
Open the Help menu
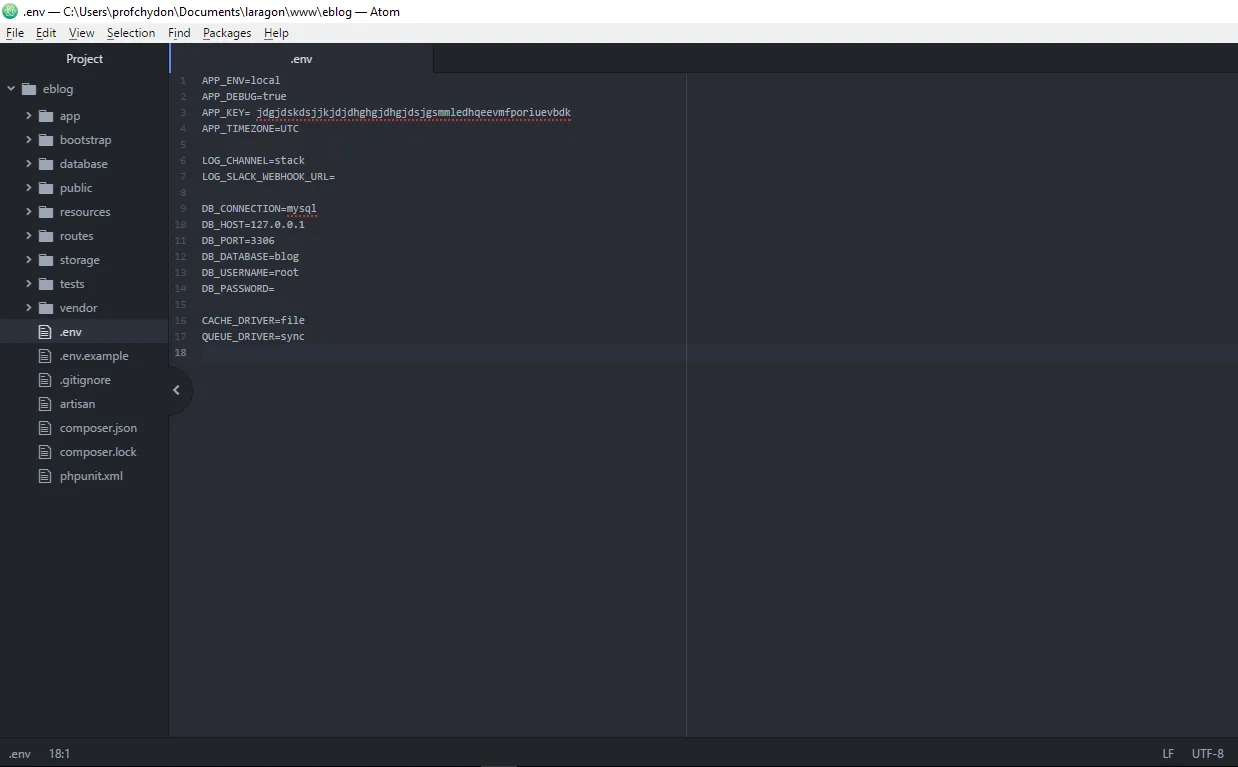pos(276,33)
